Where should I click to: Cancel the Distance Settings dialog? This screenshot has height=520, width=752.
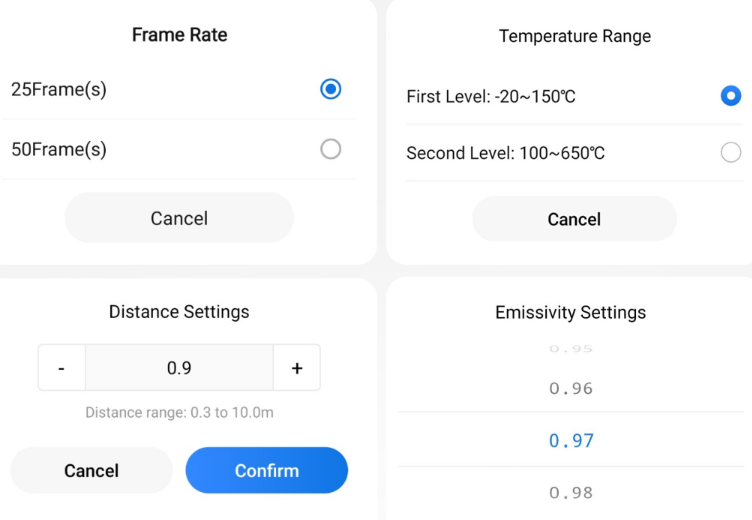click(91, 470)
